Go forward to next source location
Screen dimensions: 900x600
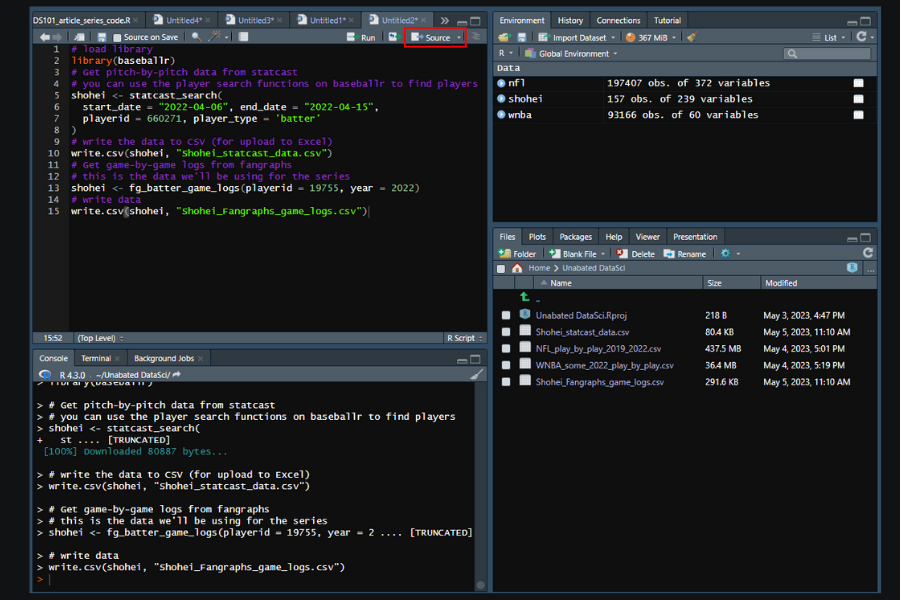tap(57, 37)
